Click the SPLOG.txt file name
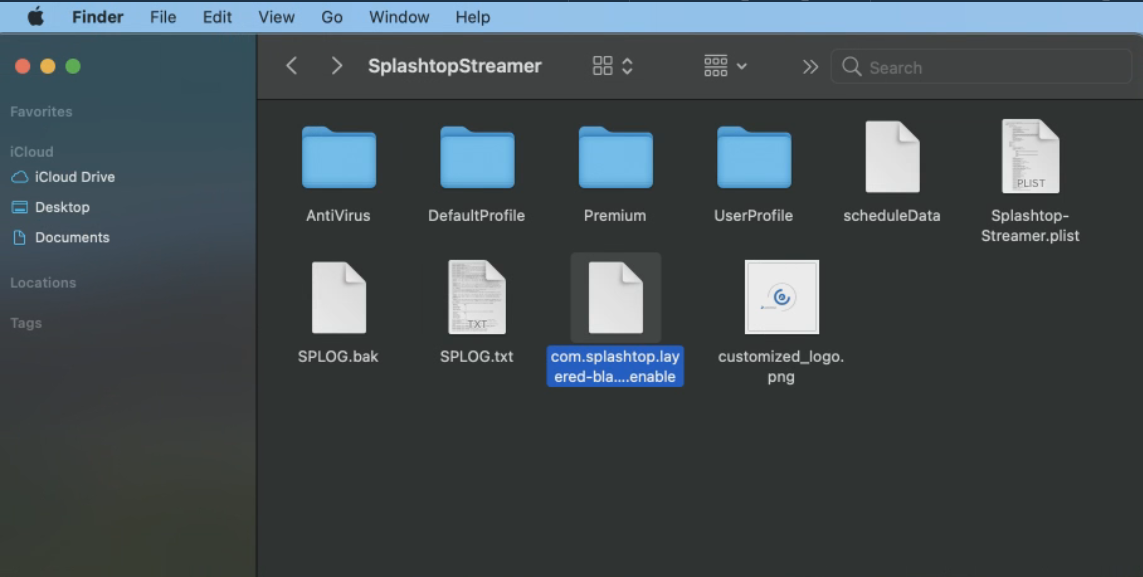The width and height of the screenshot is (1143, 577). coord(477,356)
